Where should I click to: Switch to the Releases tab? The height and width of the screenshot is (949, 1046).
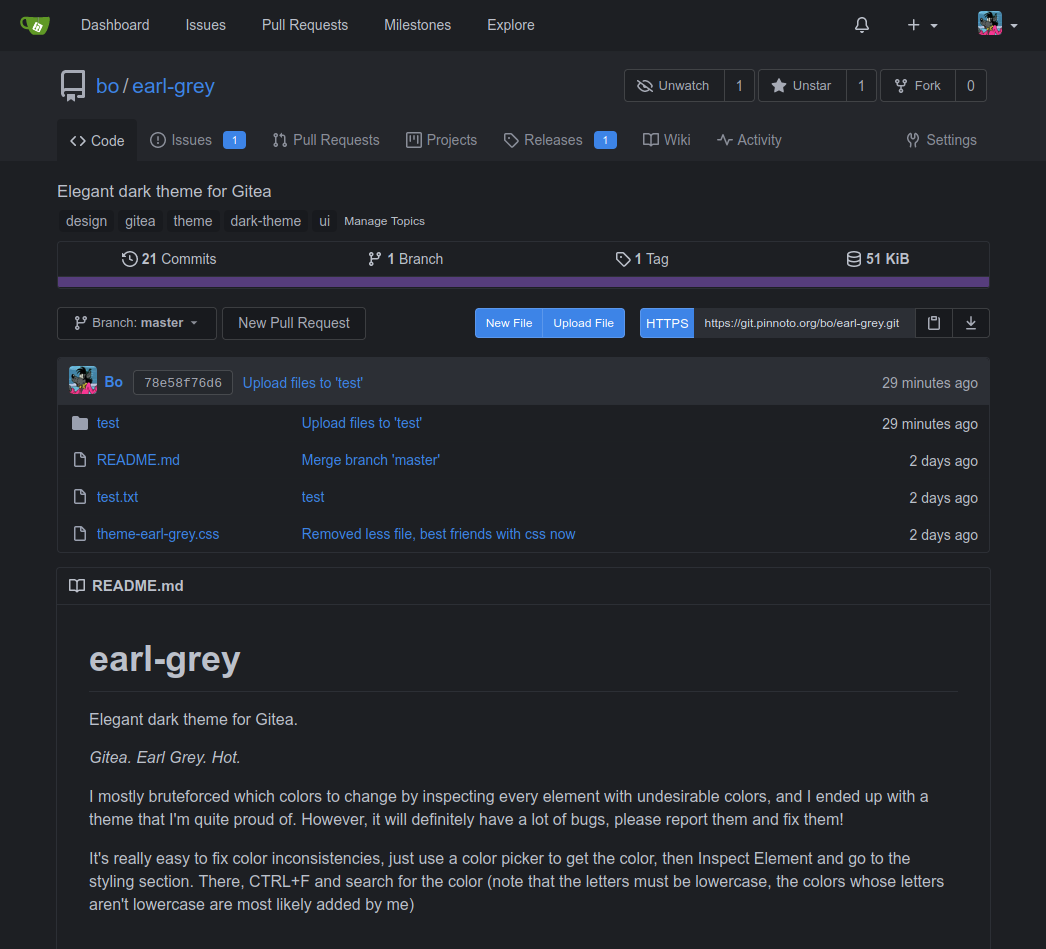click(560, 140)
